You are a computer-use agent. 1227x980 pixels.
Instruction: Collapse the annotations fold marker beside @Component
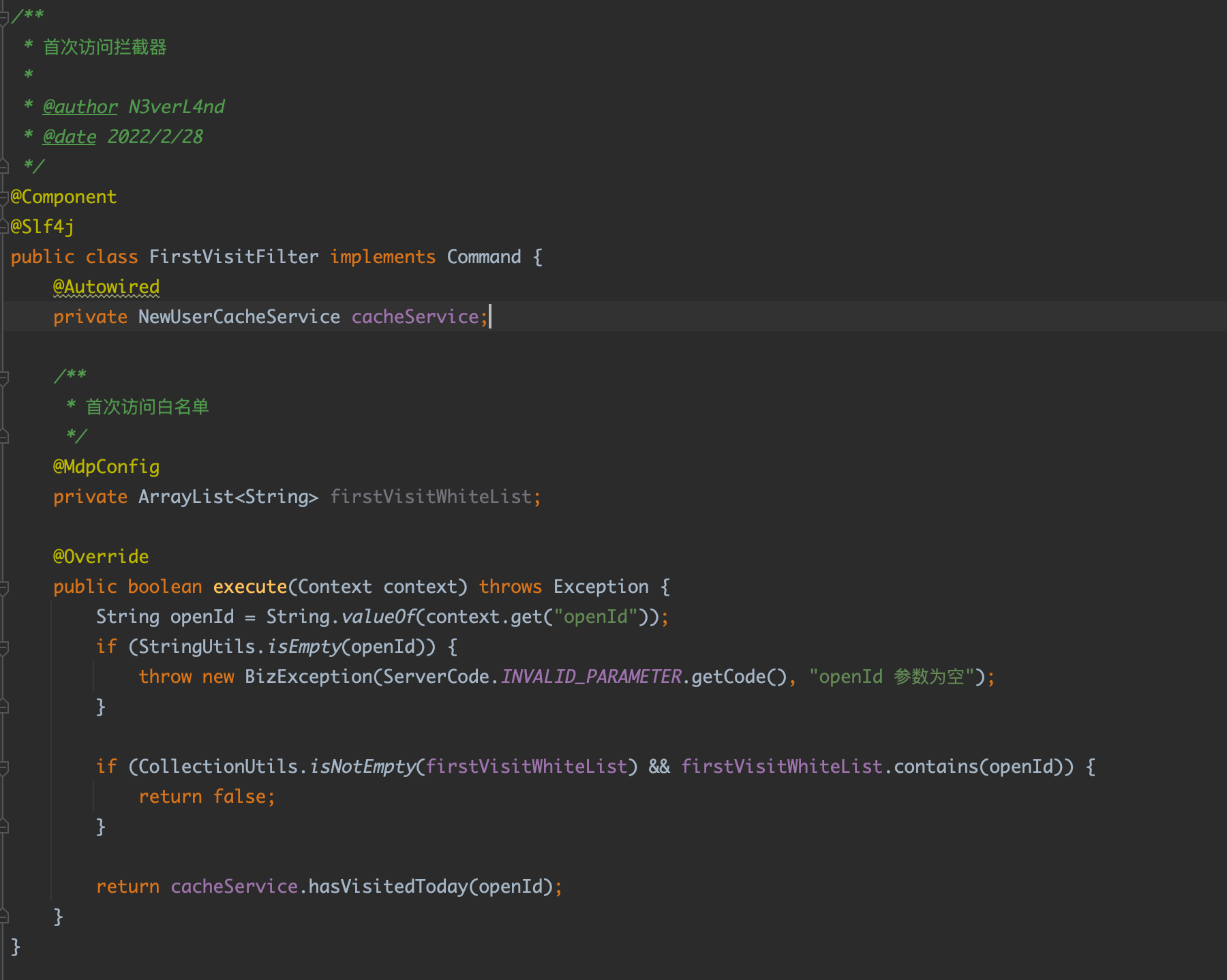click(x=3, y=198)
